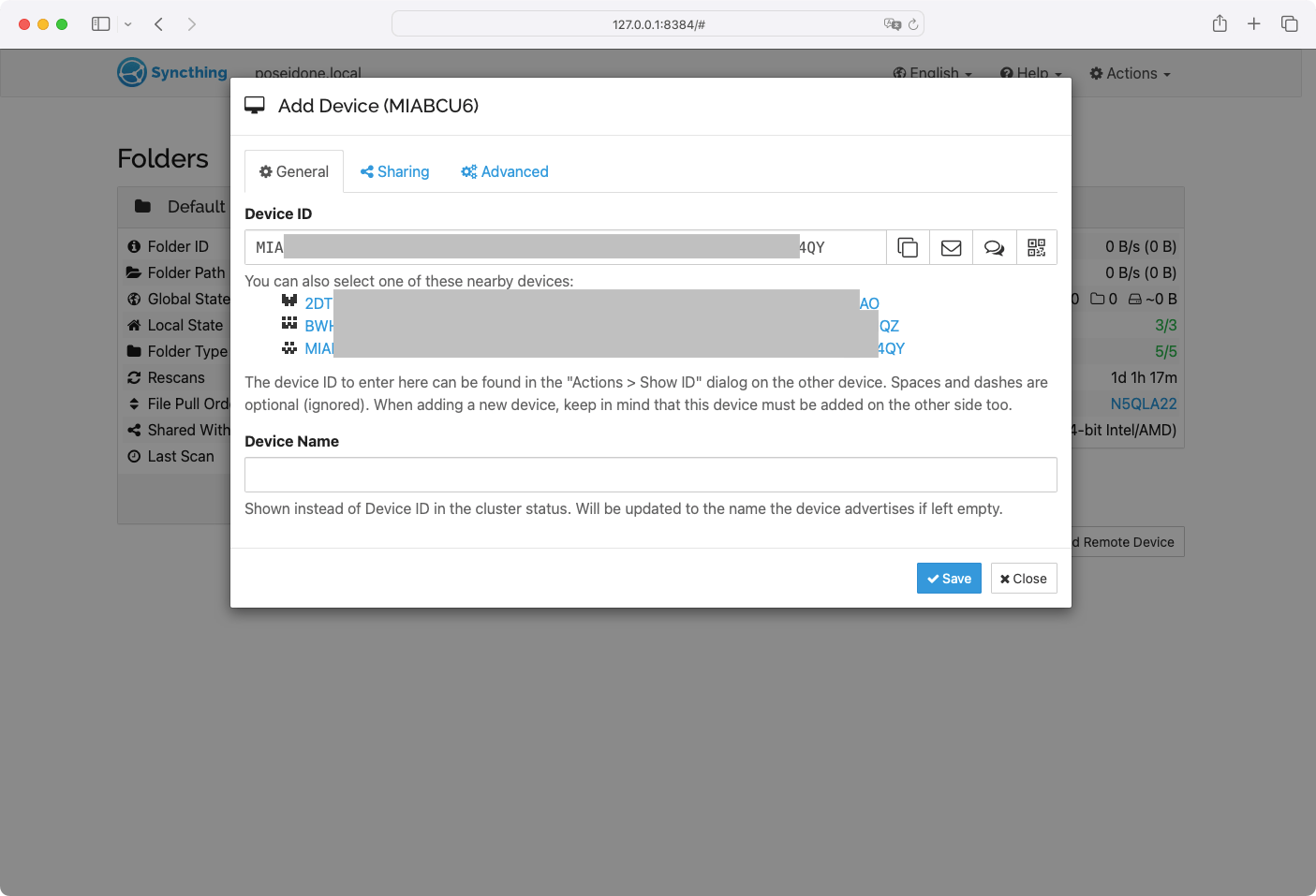Image resolution: width=1316 pixels, height=896 pixels.
Task: Close the Add Device dialog
Action: [1023, 579]
